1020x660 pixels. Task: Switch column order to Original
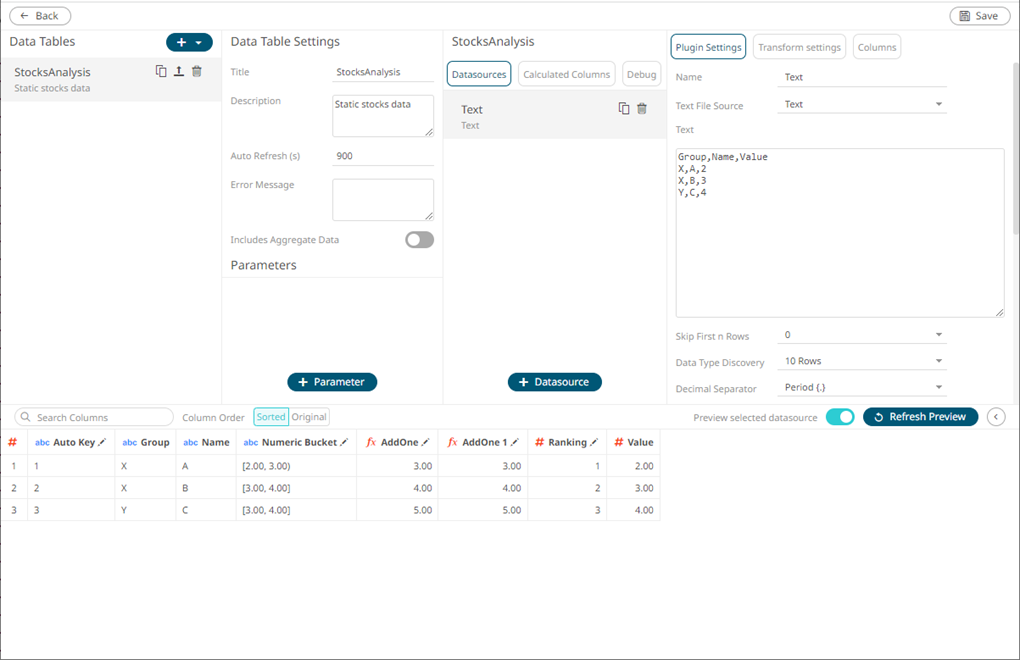[309, 417]
